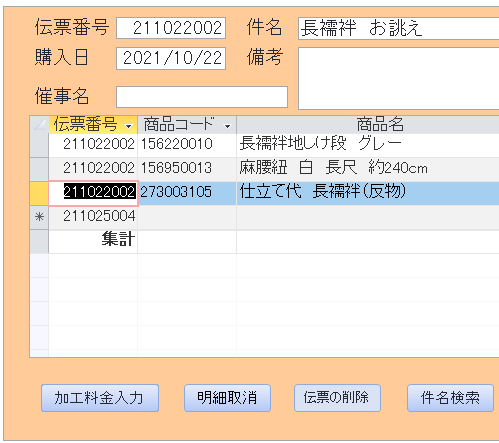Open the 伝票番号 column filter dropdown
The height and width of the screenshot is (443, 499).
click(x=128, y=126)
